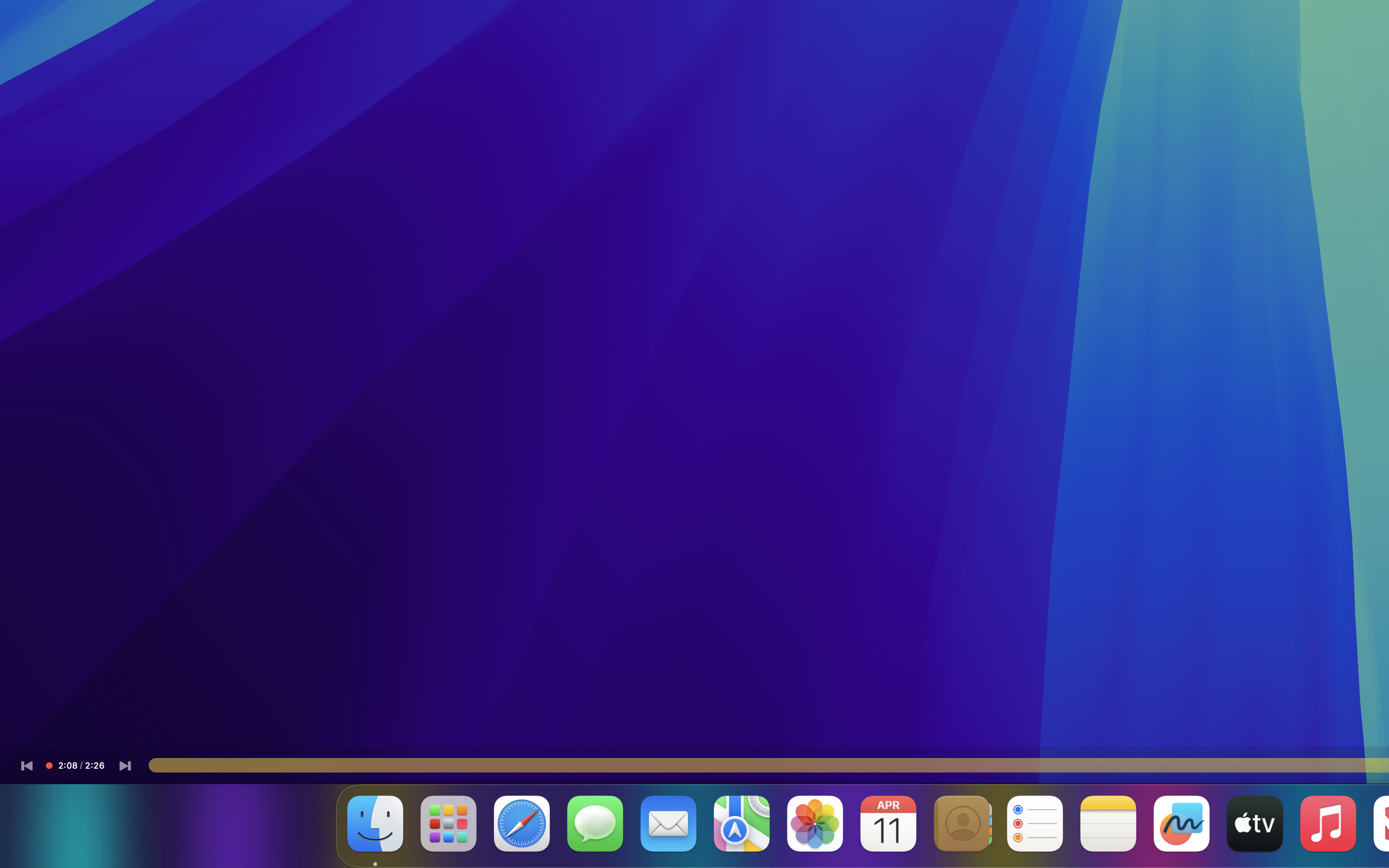Skip back to the recording start
1389x868 pixels.
point(27,765)
